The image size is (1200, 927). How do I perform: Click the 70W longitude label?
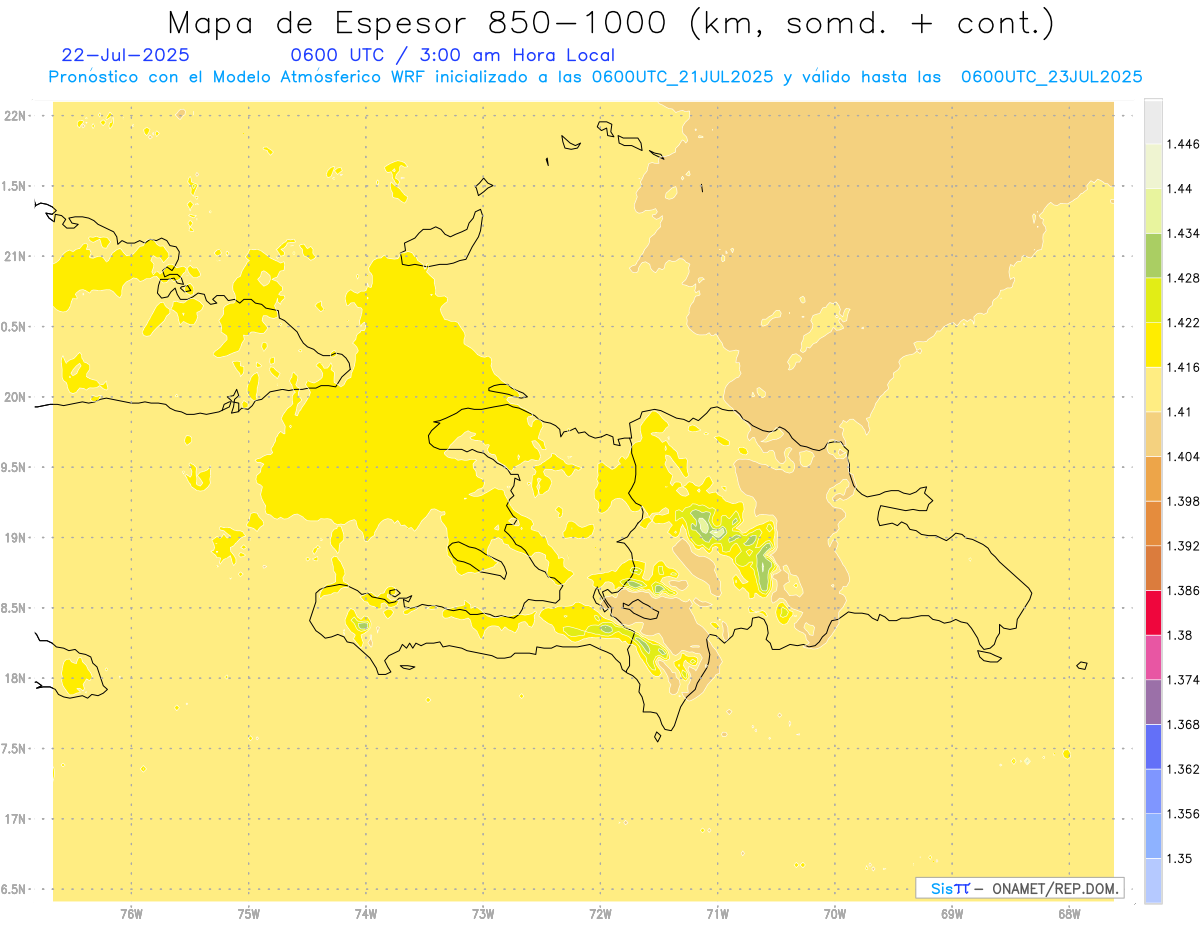click(x=835, y=914)
